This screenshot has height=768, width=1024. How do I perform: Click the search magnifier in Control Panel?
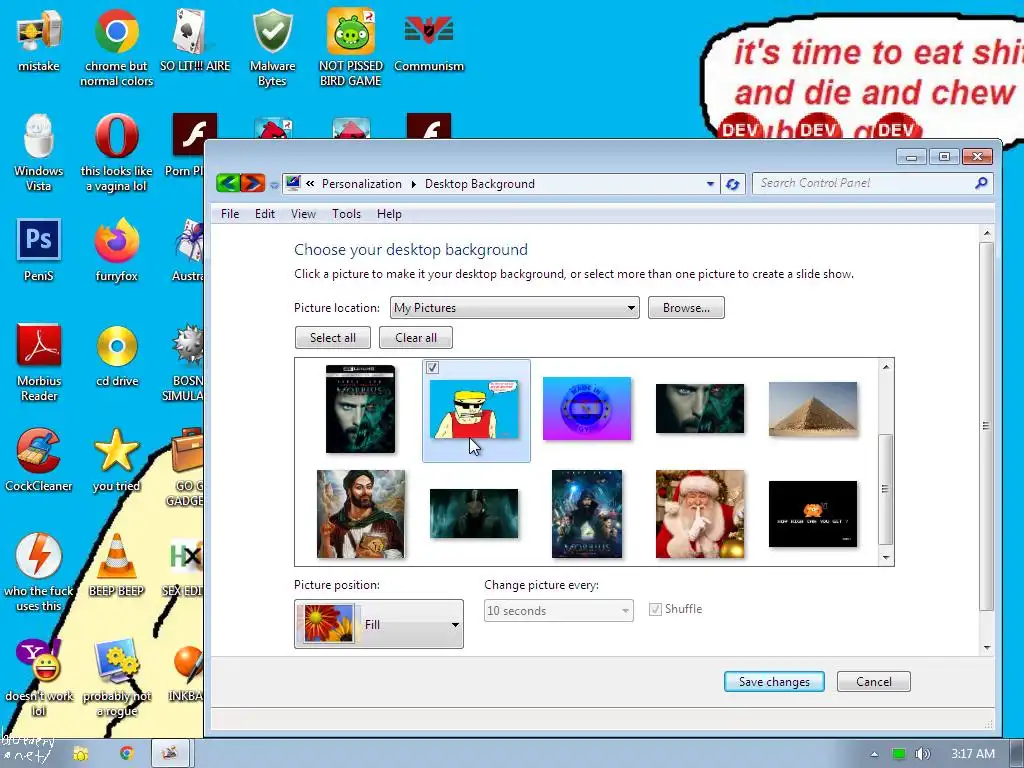click(981, 184)
